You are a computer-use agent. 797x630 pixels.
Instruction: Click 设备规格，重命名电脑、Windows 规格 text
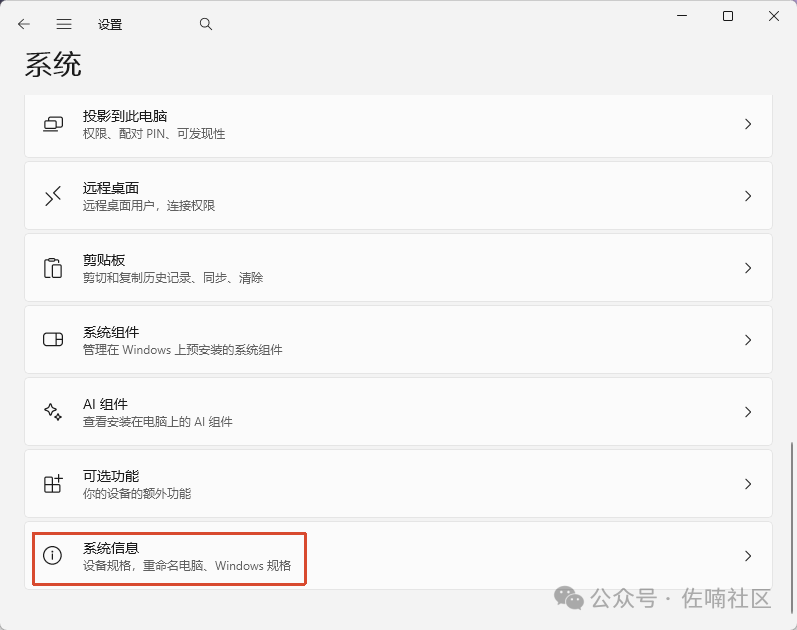coord(187,565)
